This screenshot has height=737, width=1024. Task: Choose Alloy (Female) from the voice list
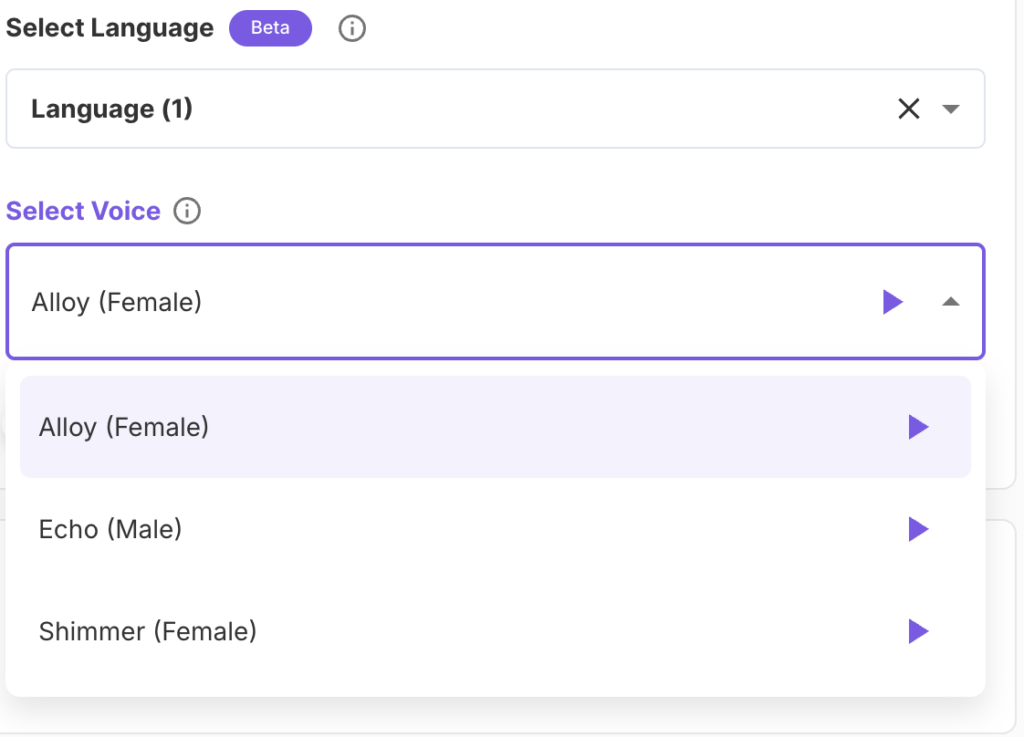click(x=124, y=428)
